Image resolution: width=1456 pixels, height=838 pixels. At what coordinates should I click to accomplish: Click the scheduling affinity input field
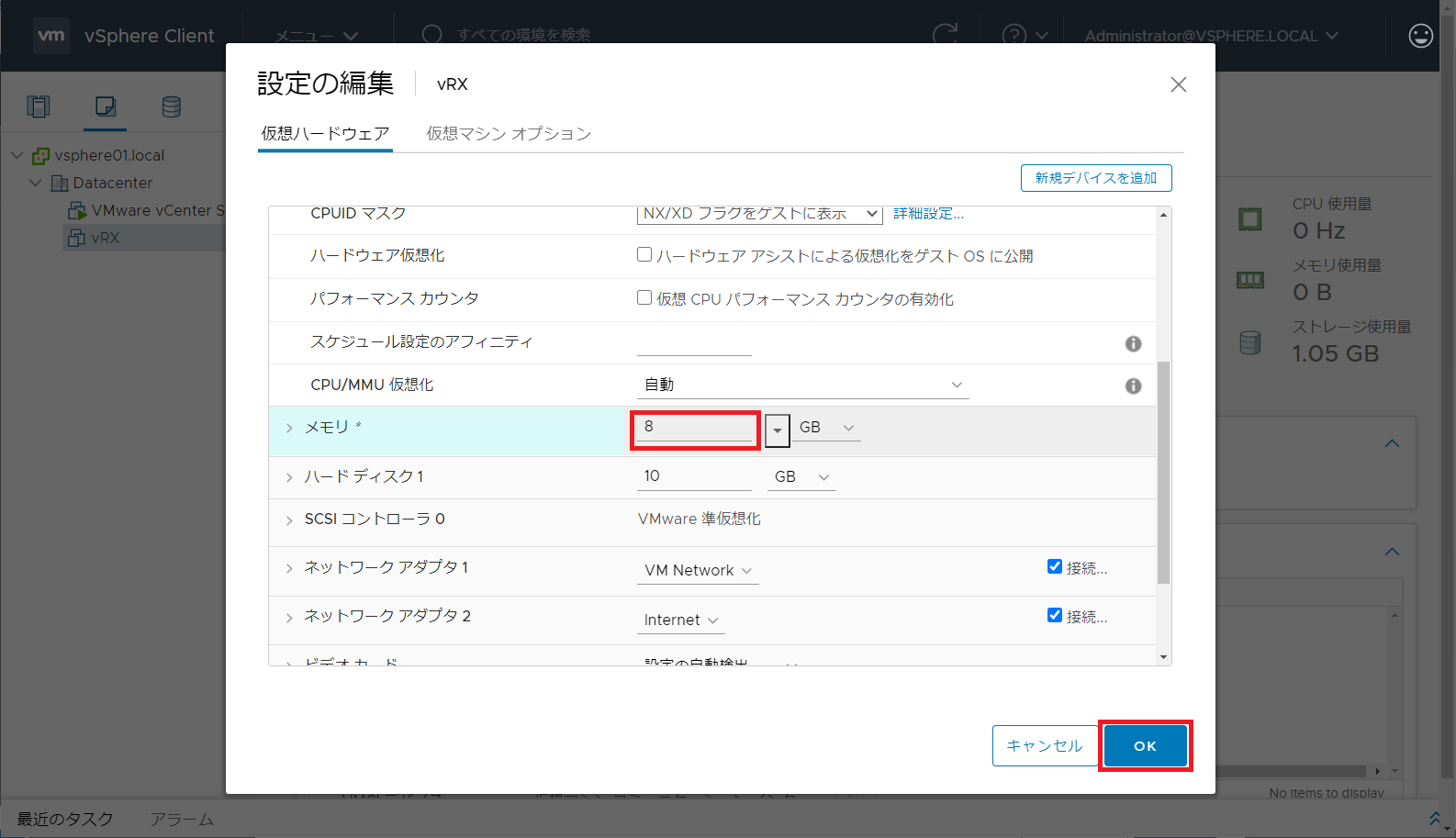click(695, 342)
